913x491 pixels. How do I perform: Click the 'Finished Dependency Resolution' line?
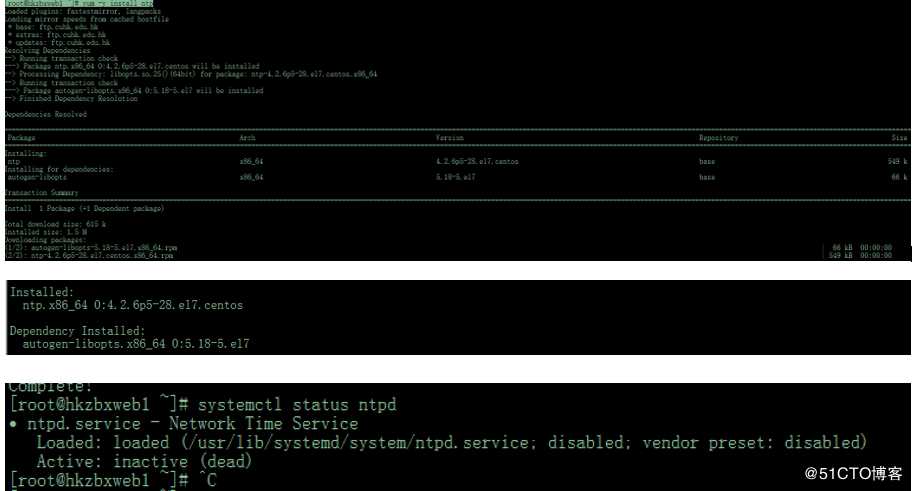coord(72,99)
